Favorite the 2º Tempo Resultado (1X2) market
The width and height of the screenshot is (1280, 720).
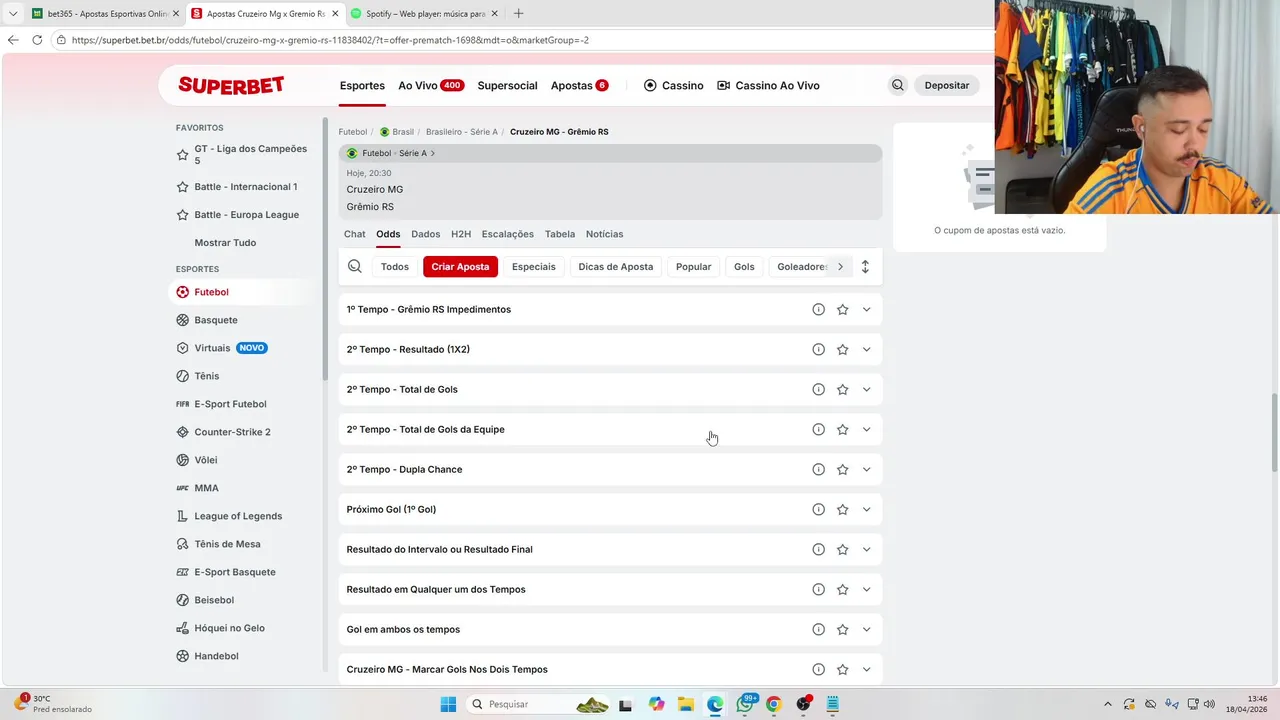(x=842, y=349)
